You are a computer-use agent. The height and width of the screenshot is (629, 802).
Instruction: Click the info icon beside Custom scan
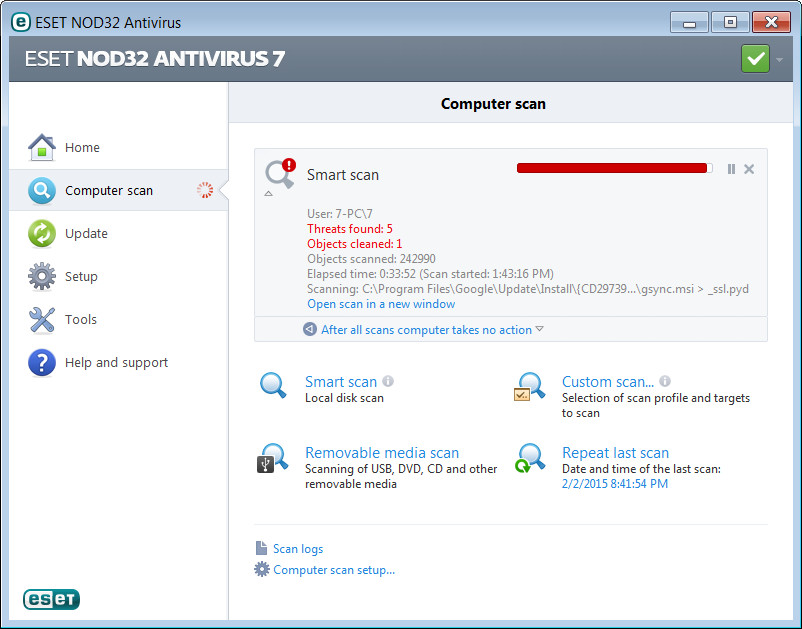(665, 381)
